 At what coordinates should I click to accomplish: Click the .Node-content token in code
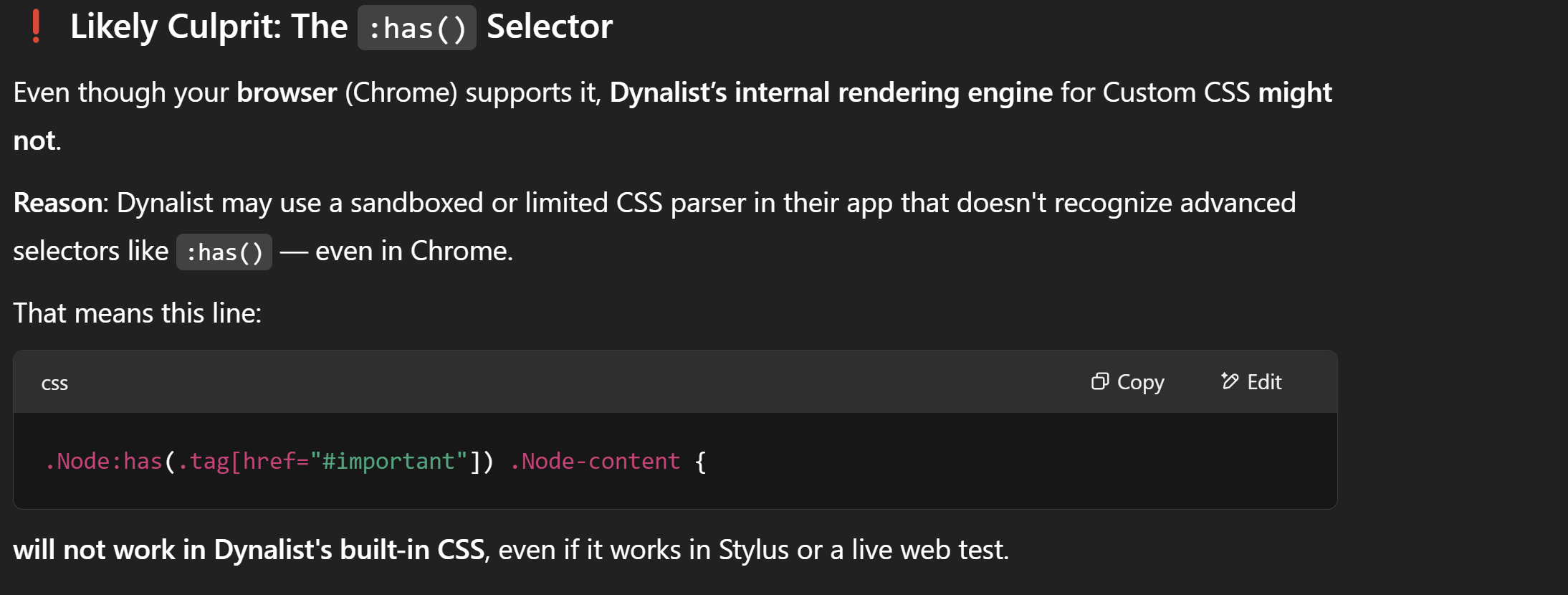(595, 461)
